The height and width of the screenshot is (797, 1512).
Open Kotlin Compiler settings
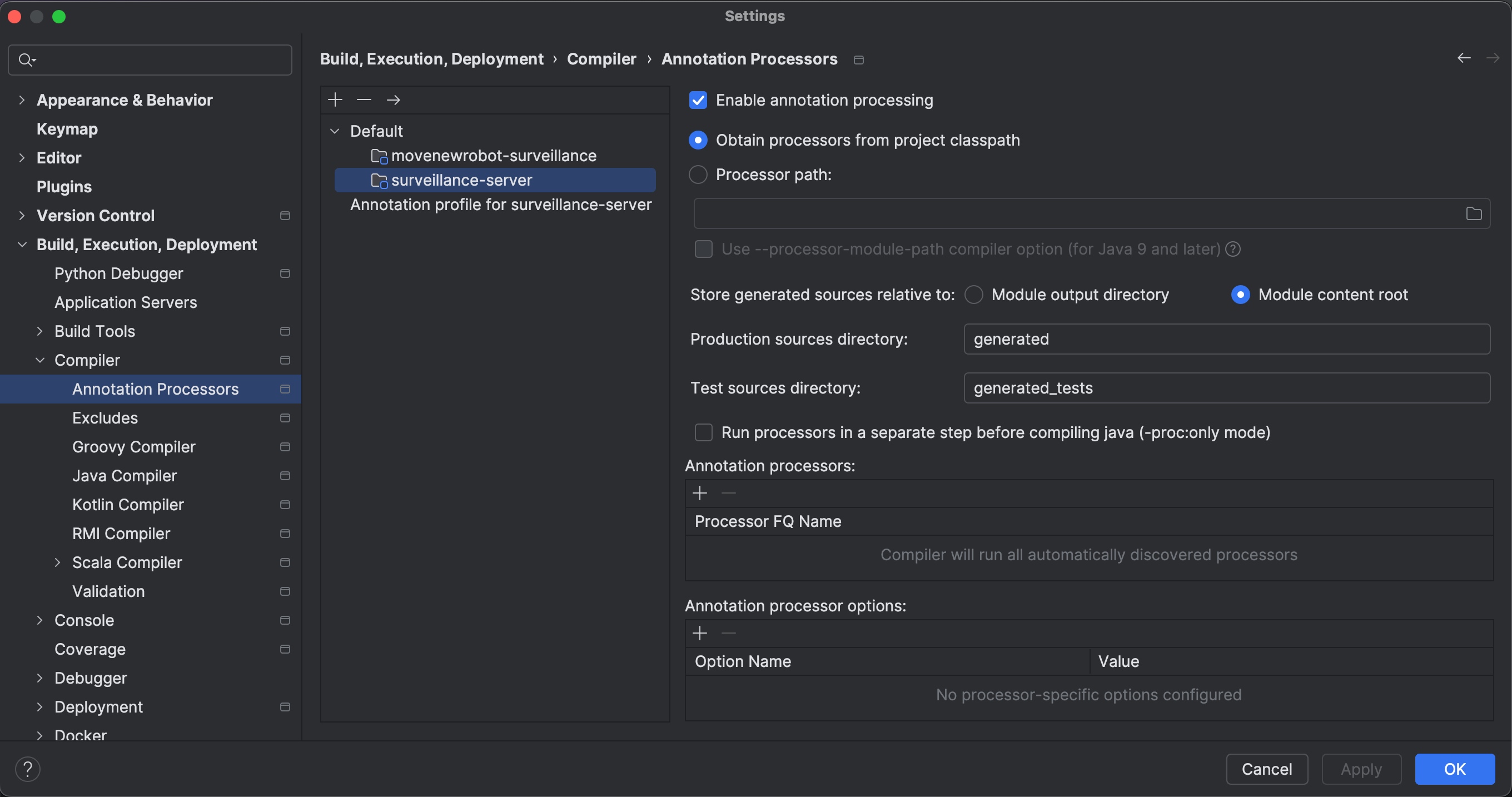point(128,505)
